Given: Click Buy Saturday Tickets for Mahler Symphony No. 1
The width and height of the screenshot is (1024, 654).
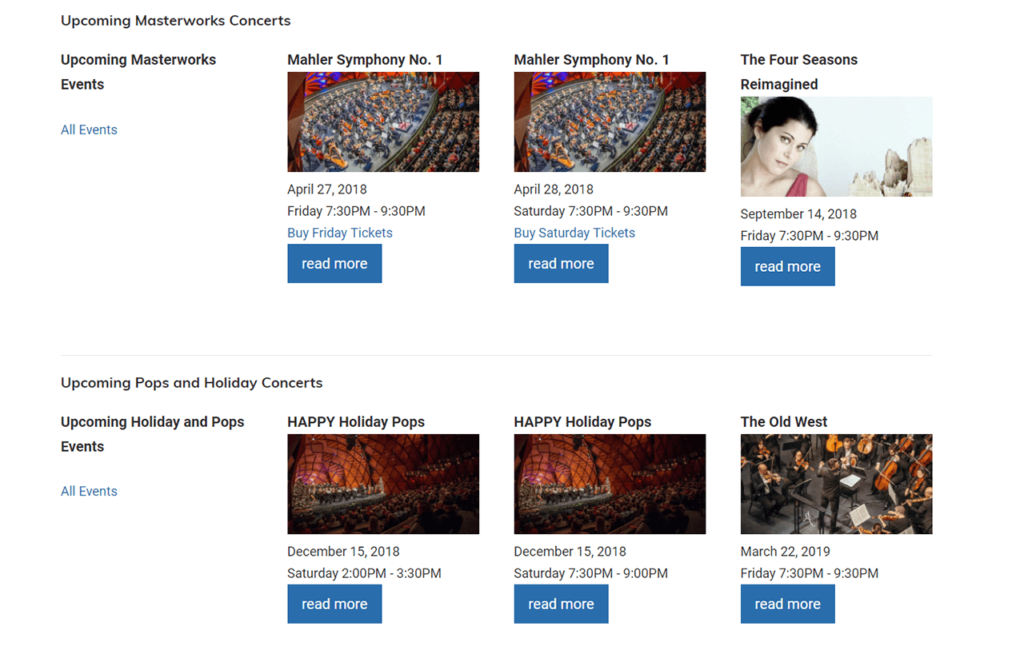Looking at the screenshot, I should (x=574, y=232).
